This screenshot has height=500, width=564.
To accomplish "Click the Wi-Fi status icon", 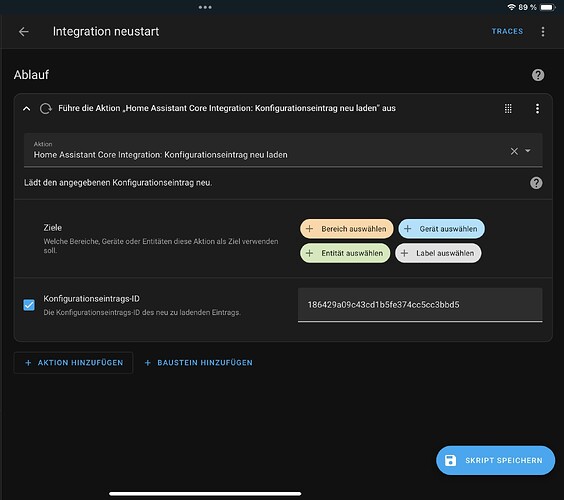I will [x=511, y=7].
